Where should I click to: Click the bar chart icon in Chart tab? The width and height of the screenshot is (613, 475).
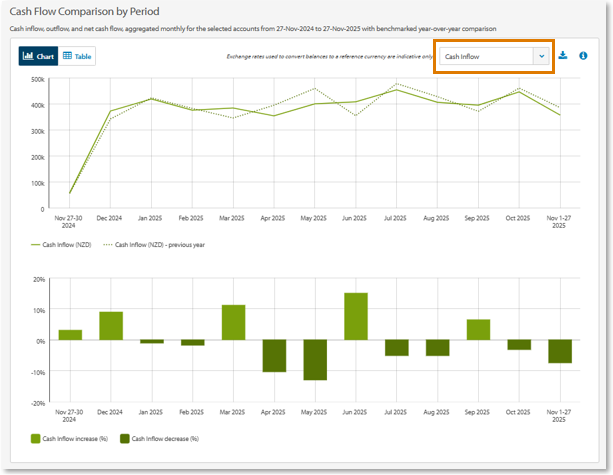click(x=28, y=57)
